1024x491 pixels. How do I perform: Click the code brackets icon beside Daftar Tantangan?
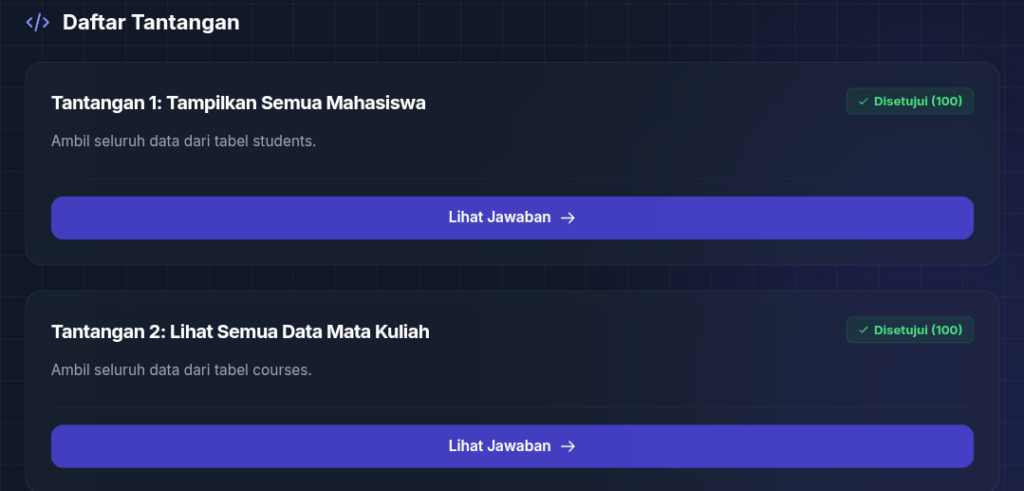37,23
